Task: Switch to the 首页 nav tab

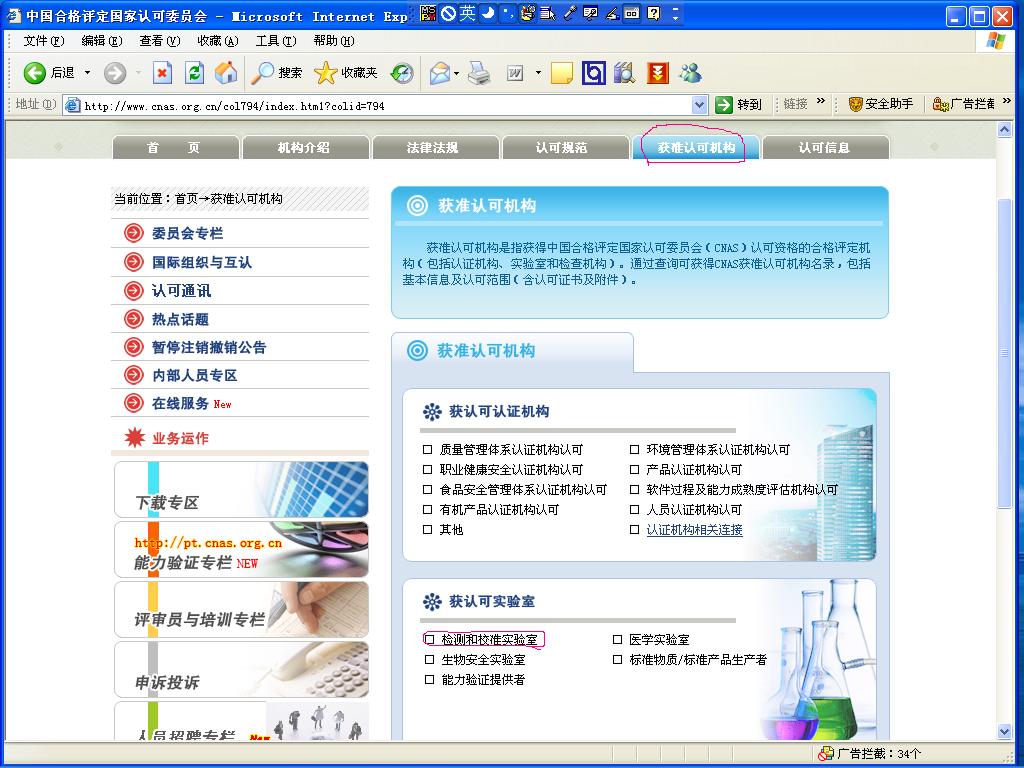Action: pos(176,147)
